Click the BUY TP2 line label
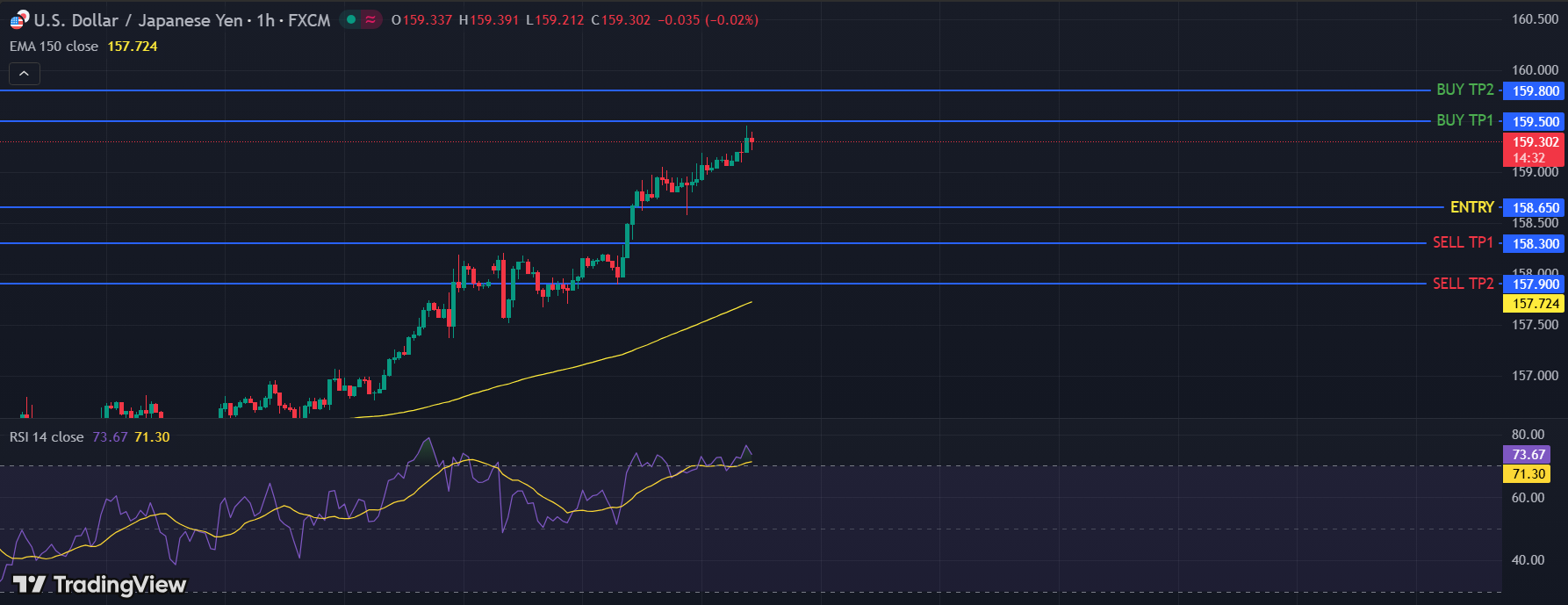 1464,90
